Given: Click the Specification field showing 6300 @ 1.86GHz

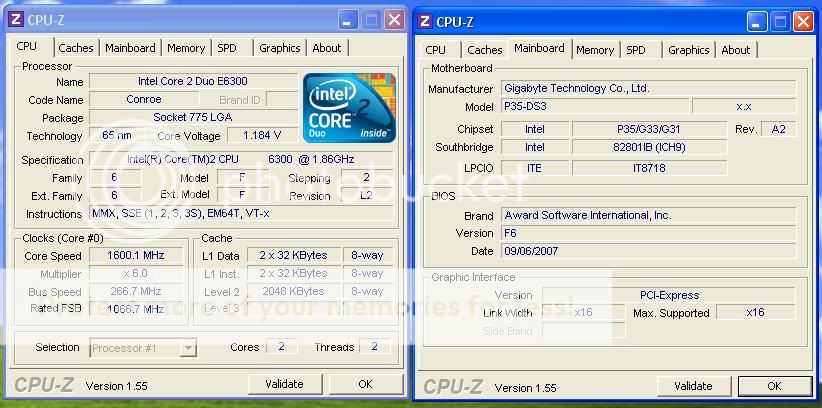Looking at the screenshot, I should click(x=241, y=159).
